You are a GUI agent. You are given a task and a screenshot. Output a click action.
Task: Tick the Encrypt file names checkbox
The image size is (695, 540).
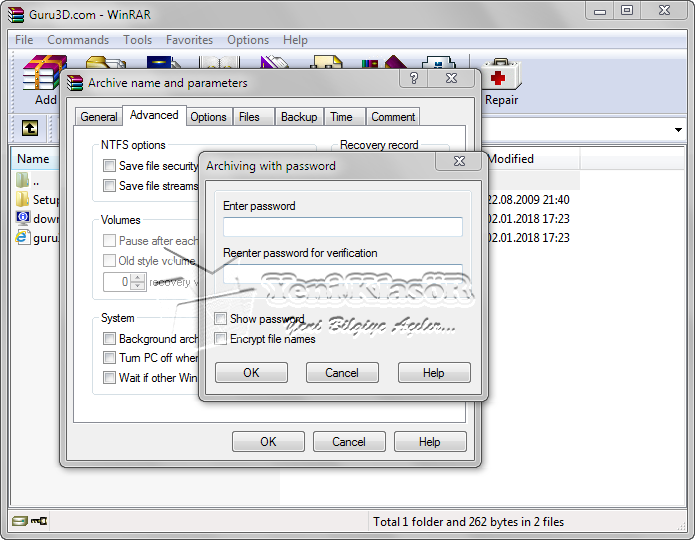pos(221,339)
